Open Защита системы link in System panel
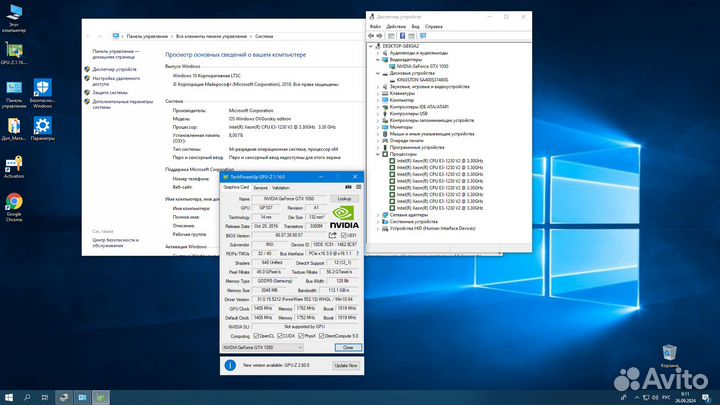Screen dimensions: 720x405 pos(110,93)
